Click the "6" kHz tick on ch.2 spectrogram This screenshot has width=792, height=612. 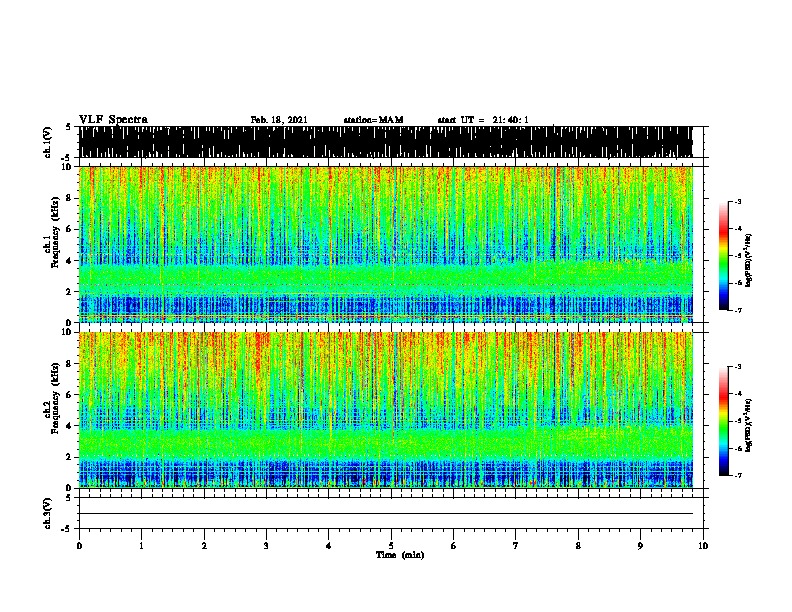[70, 395]
